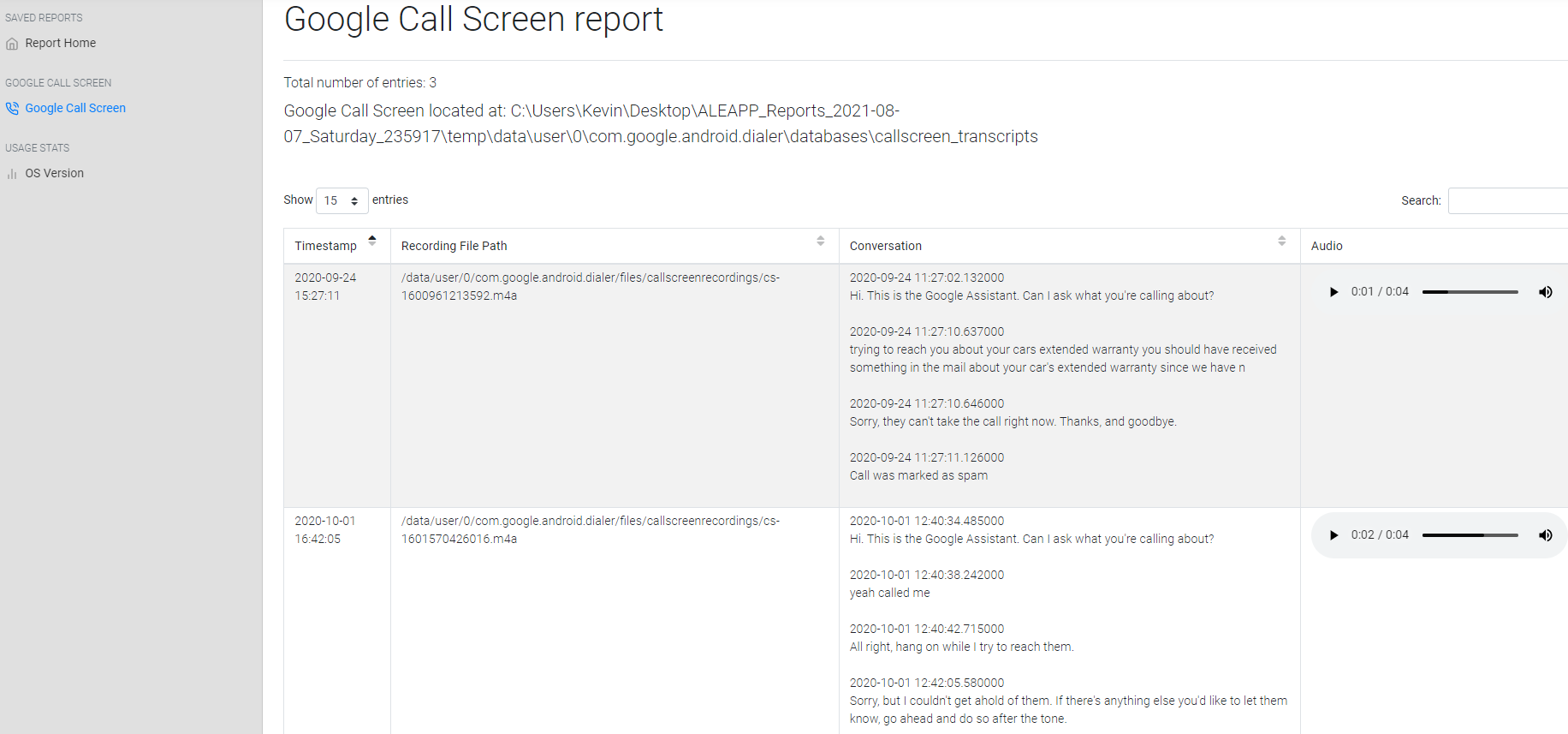
Task: Play the second call recording audio
Action: (1333, 535)
